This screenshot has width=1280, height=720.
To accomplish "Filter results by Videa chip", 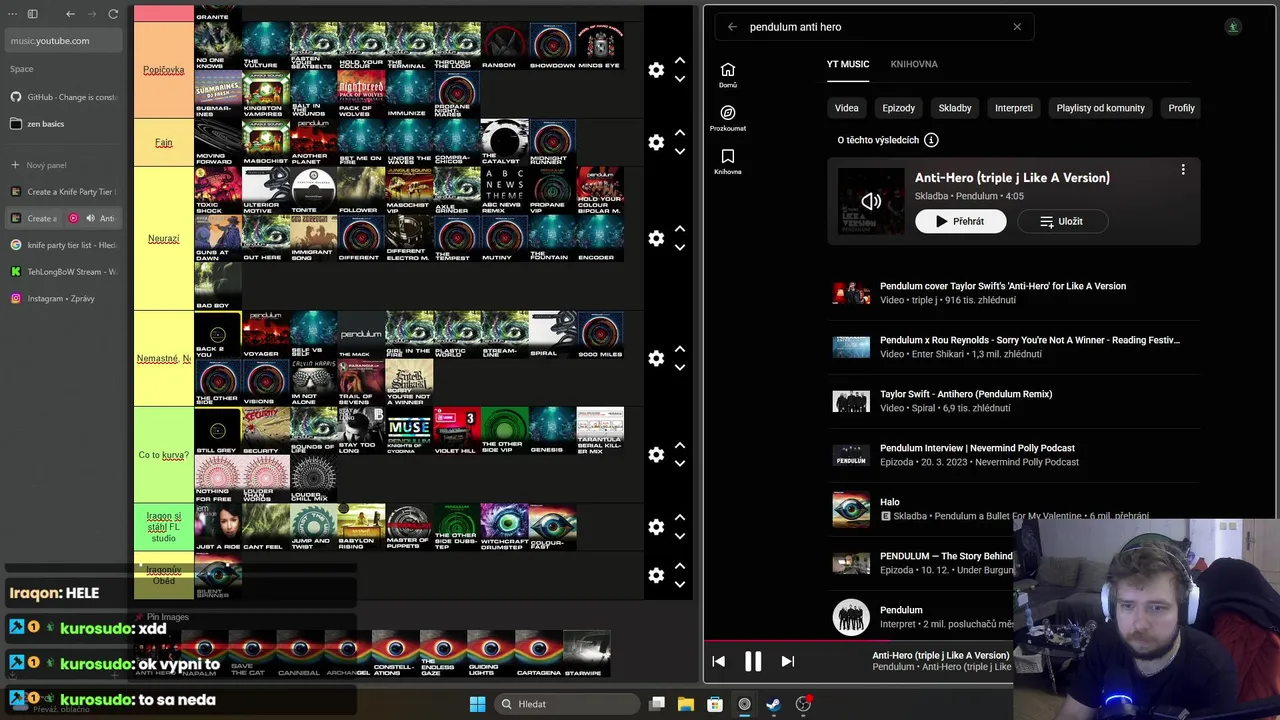I will (x=847, y=108).
